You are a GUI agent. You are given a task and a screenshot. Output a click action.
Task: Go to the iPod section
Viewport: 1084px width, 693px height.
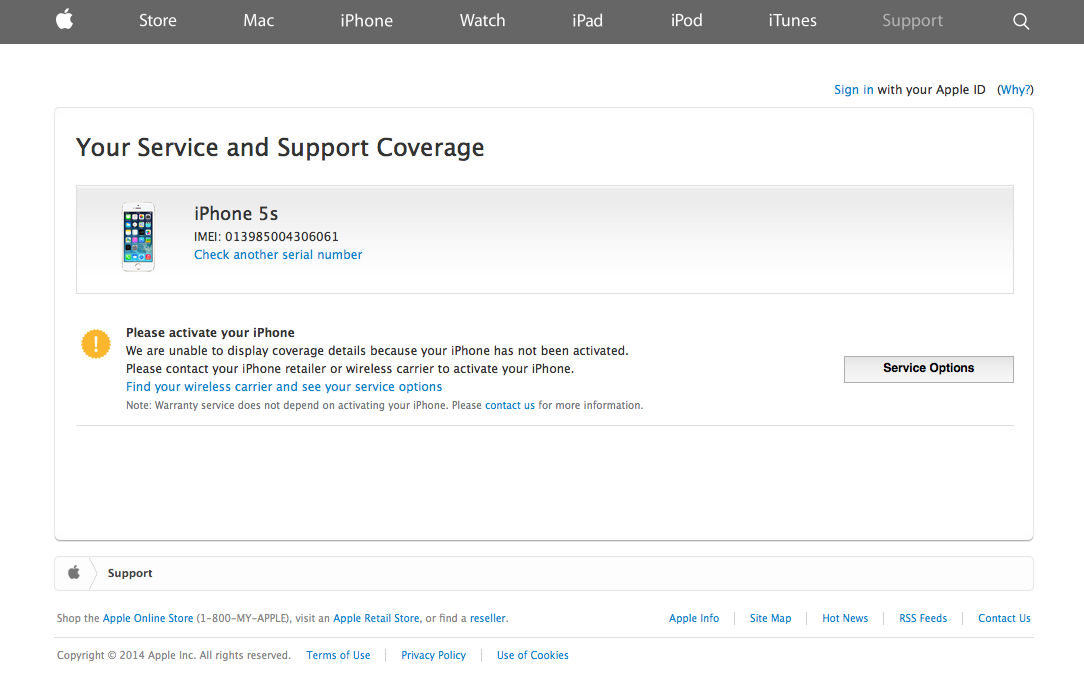coord(686,21)
